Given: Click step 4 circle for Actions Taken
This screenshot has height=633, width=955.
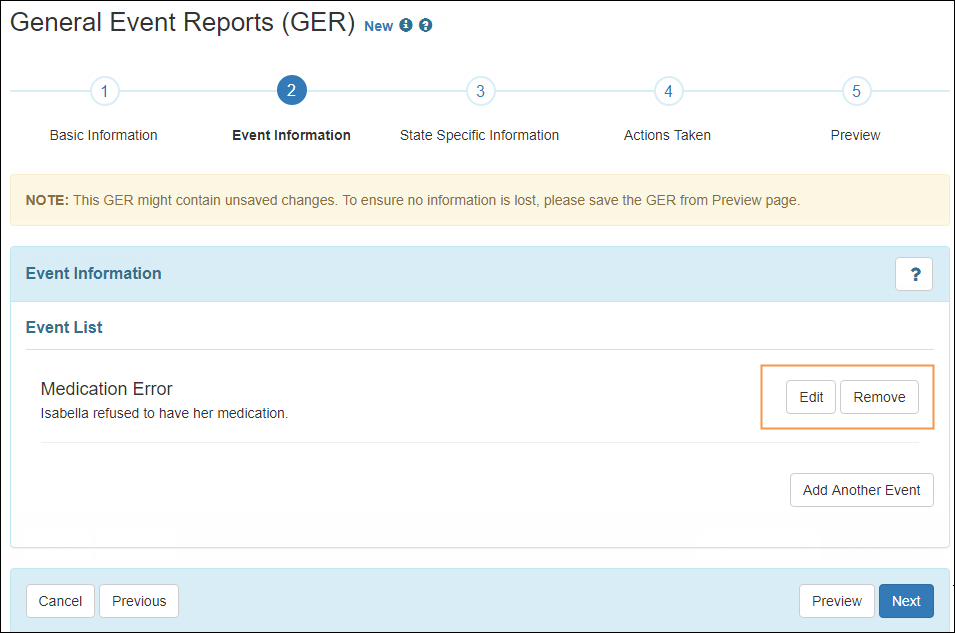Looking at the screenshot, I should (x=668, y=91).
